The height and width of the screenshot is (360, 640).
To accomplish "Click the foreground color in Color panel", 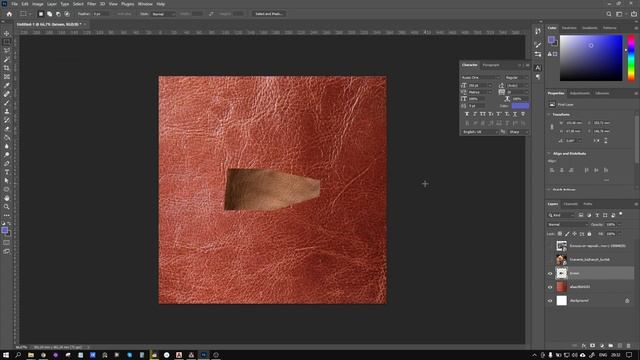I will point(551,39).
